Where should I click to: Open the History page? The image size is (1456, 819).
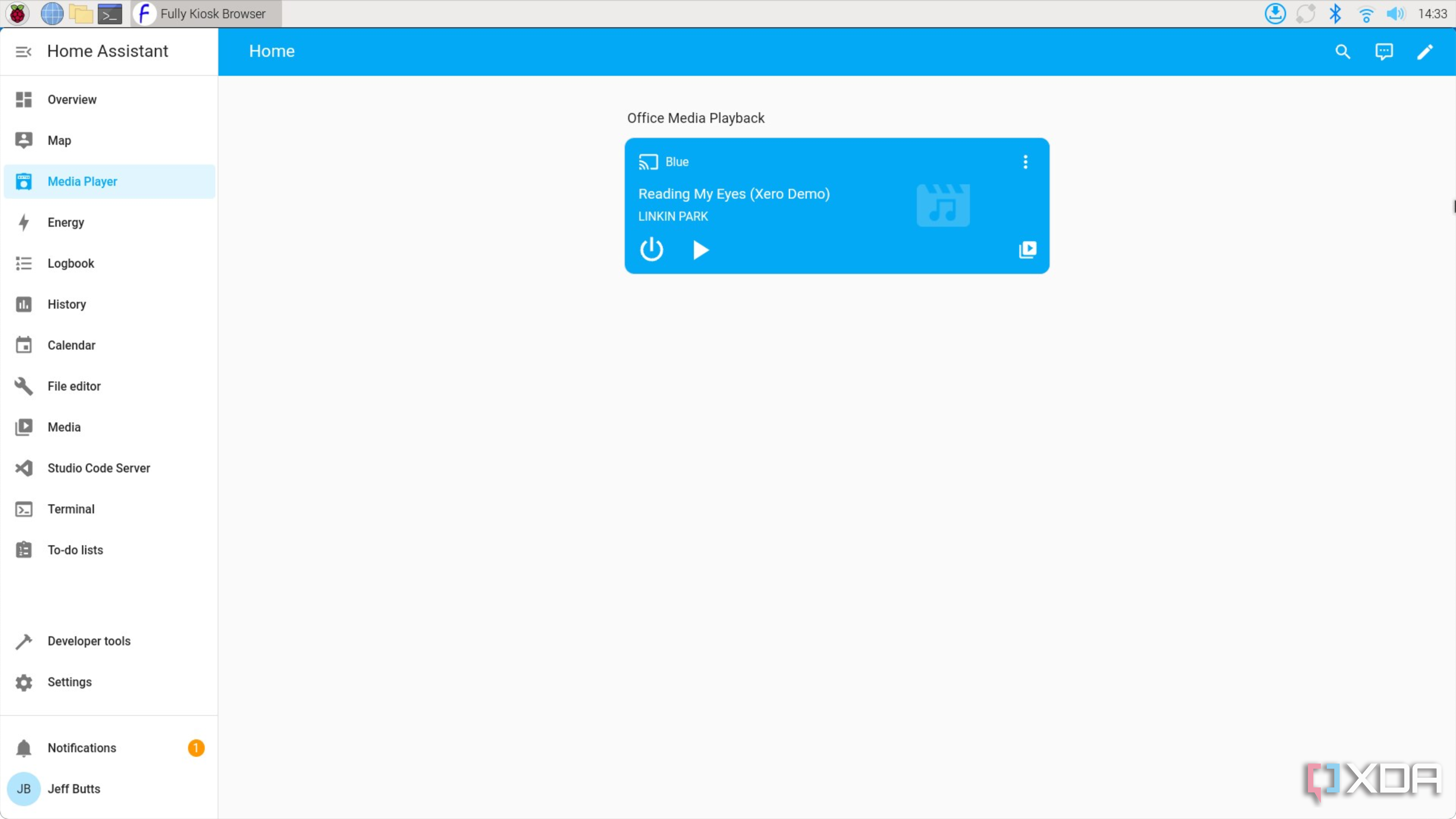pos(109,304)
